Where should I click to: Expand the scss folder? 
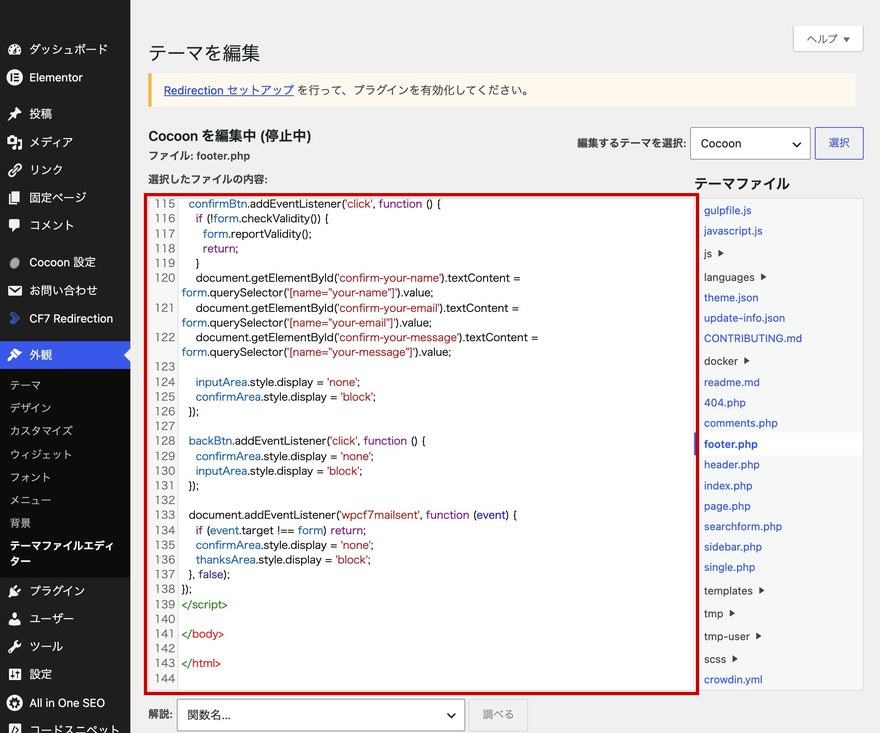(x=721, y=659)
